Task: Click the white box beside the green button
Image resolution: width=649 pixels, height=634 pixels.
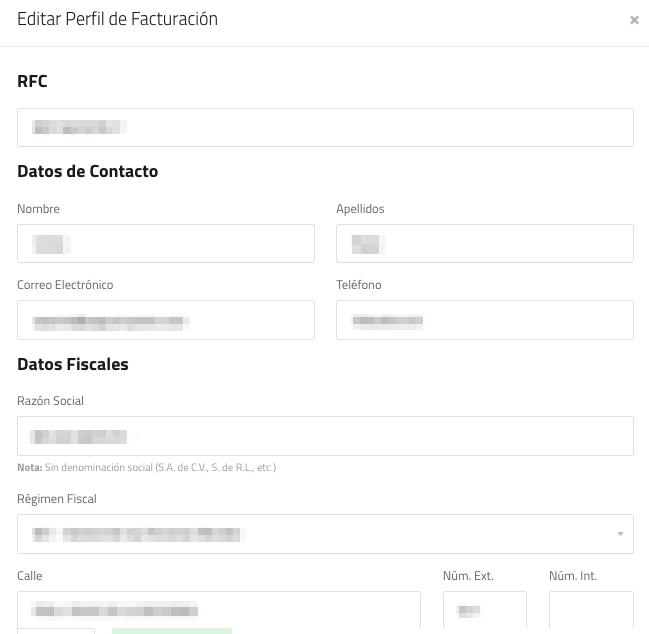Action: tap(56, 631)
